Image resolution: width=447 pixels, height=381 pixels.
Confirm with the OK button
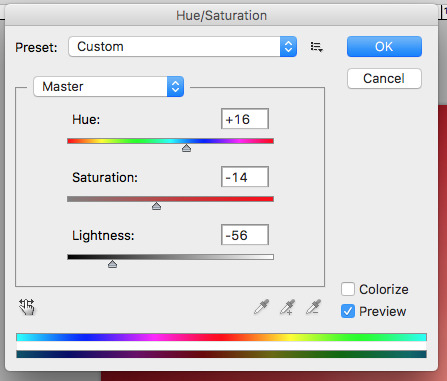click(384, 47)
